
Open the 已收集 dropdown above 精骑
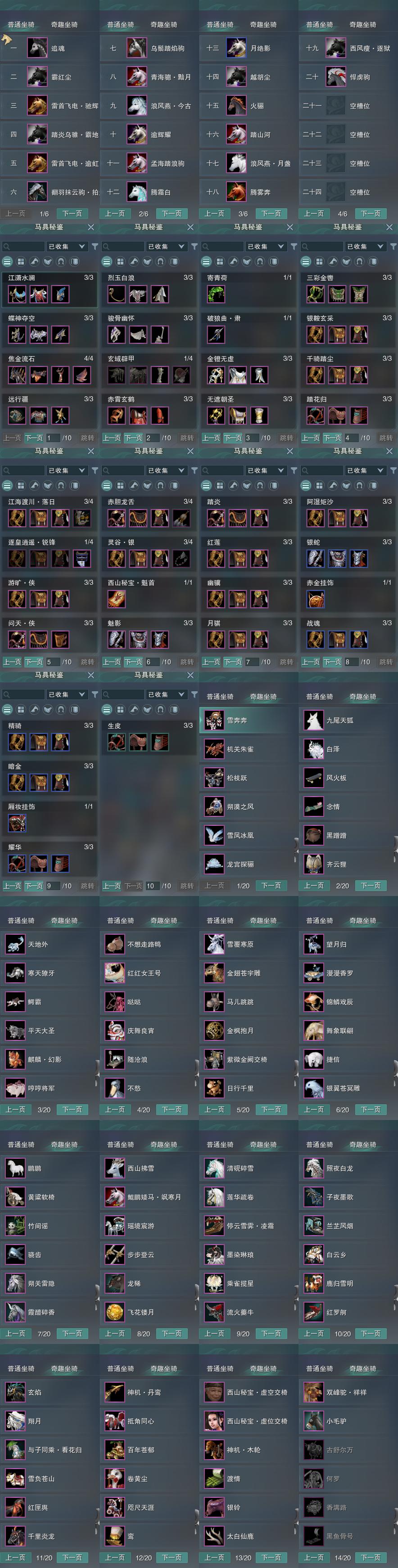click(67, 694)
